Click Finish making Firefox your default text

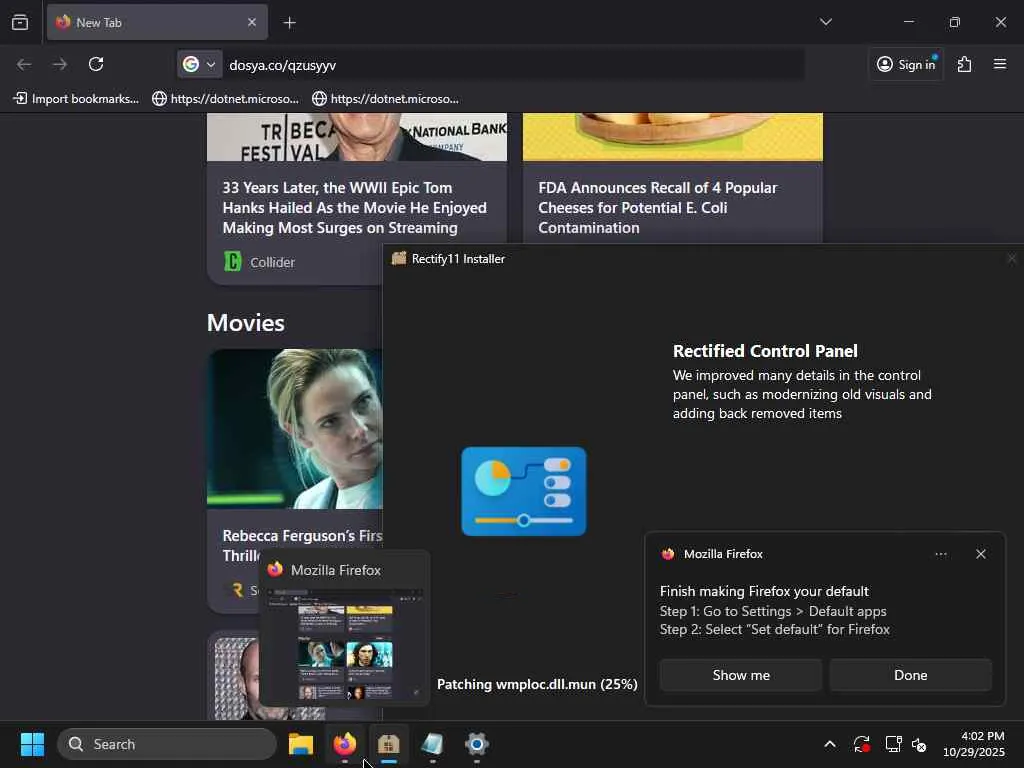click(764, 591)
